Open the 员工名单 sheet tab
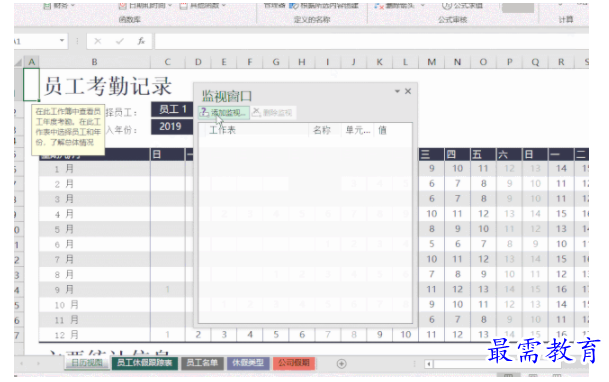This screenshot has width=609, height=382. point(202,363)
